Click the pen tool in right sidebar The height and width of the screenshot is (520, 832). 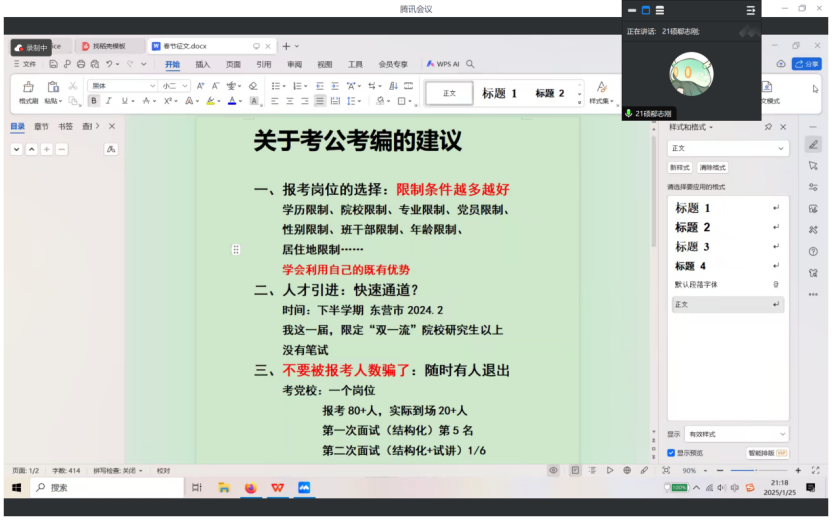(x=813, y=144)
